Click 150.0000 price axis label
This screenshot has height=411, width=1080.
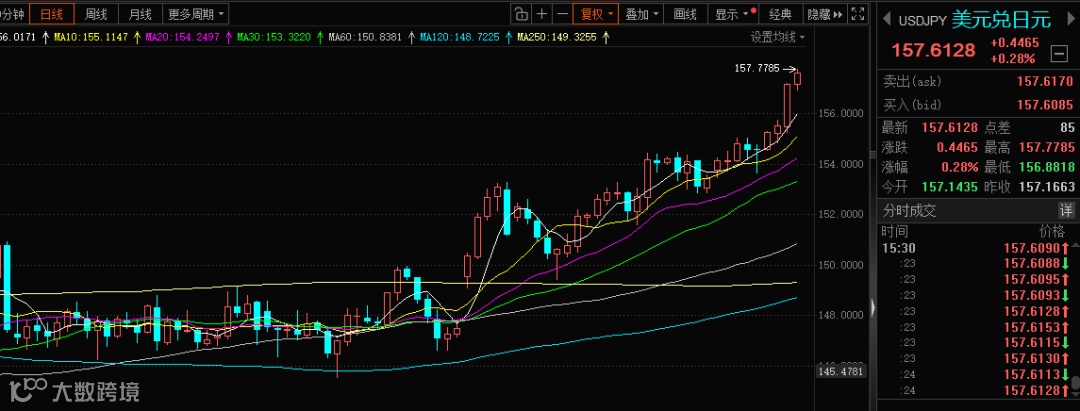(x=842, y=265)
